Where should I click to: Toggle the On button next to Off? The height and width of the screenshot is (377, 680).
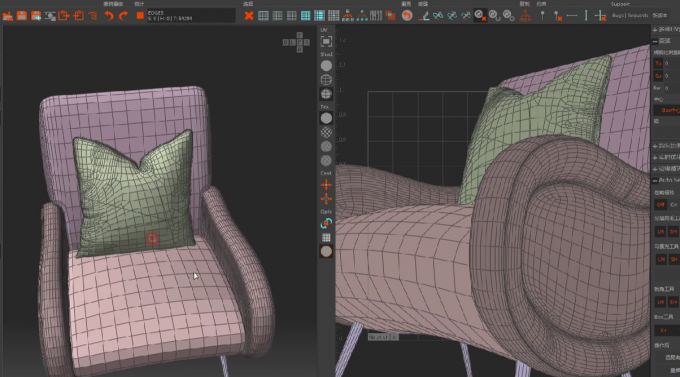[673, 204]
